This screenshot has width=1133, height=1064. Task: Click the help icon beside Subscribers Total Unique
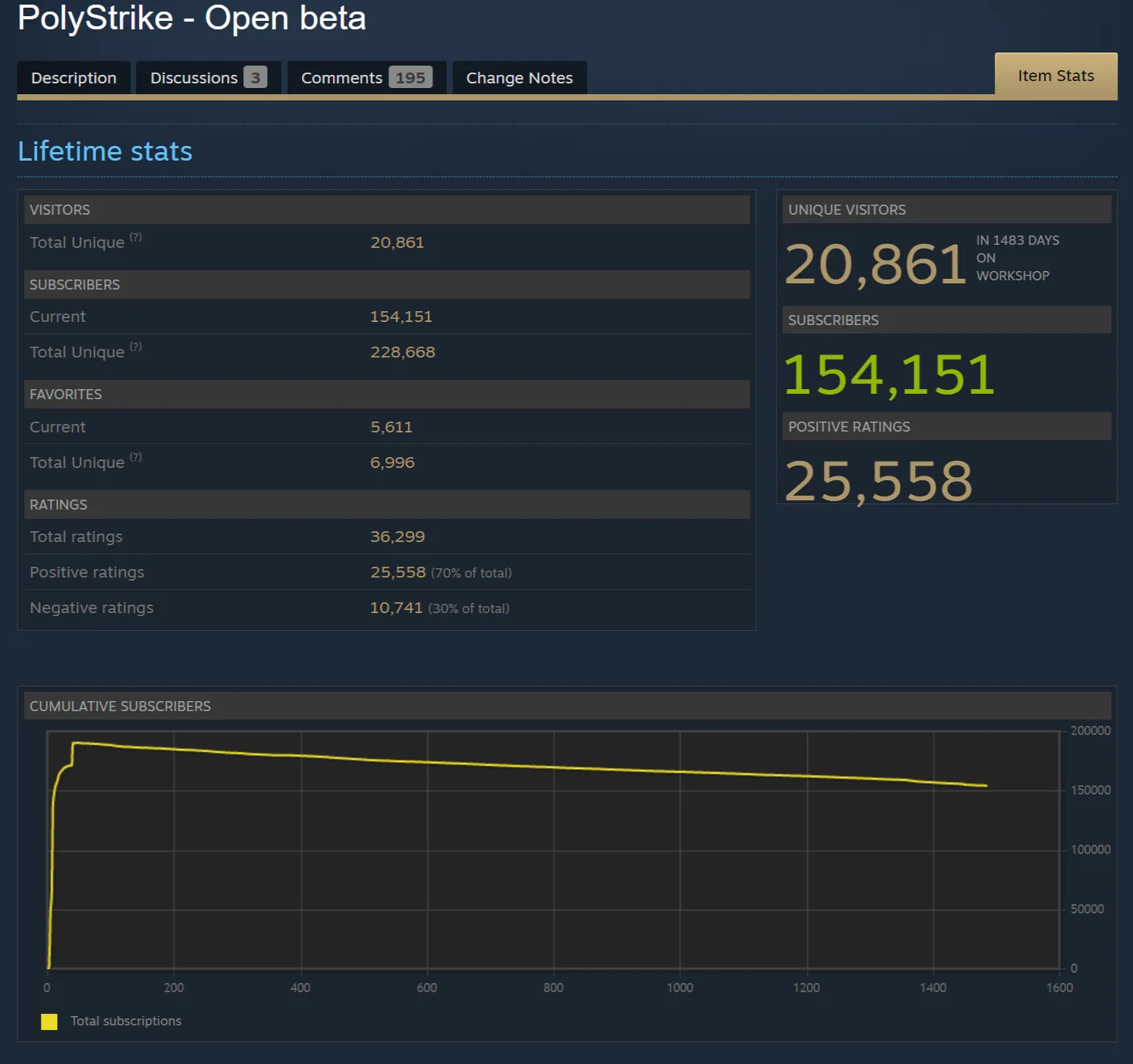(x=136, y=347)
